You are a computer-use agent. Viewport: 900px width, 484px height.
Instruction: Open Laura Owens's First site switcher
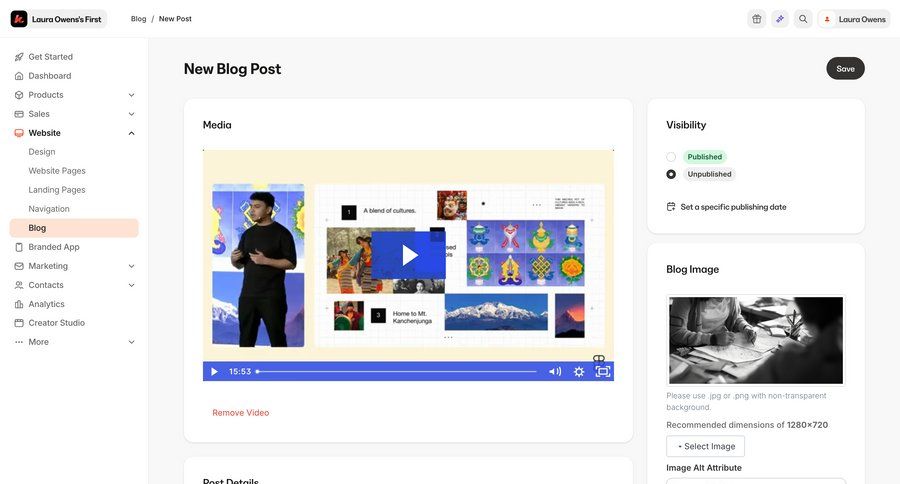click(59, 19)
